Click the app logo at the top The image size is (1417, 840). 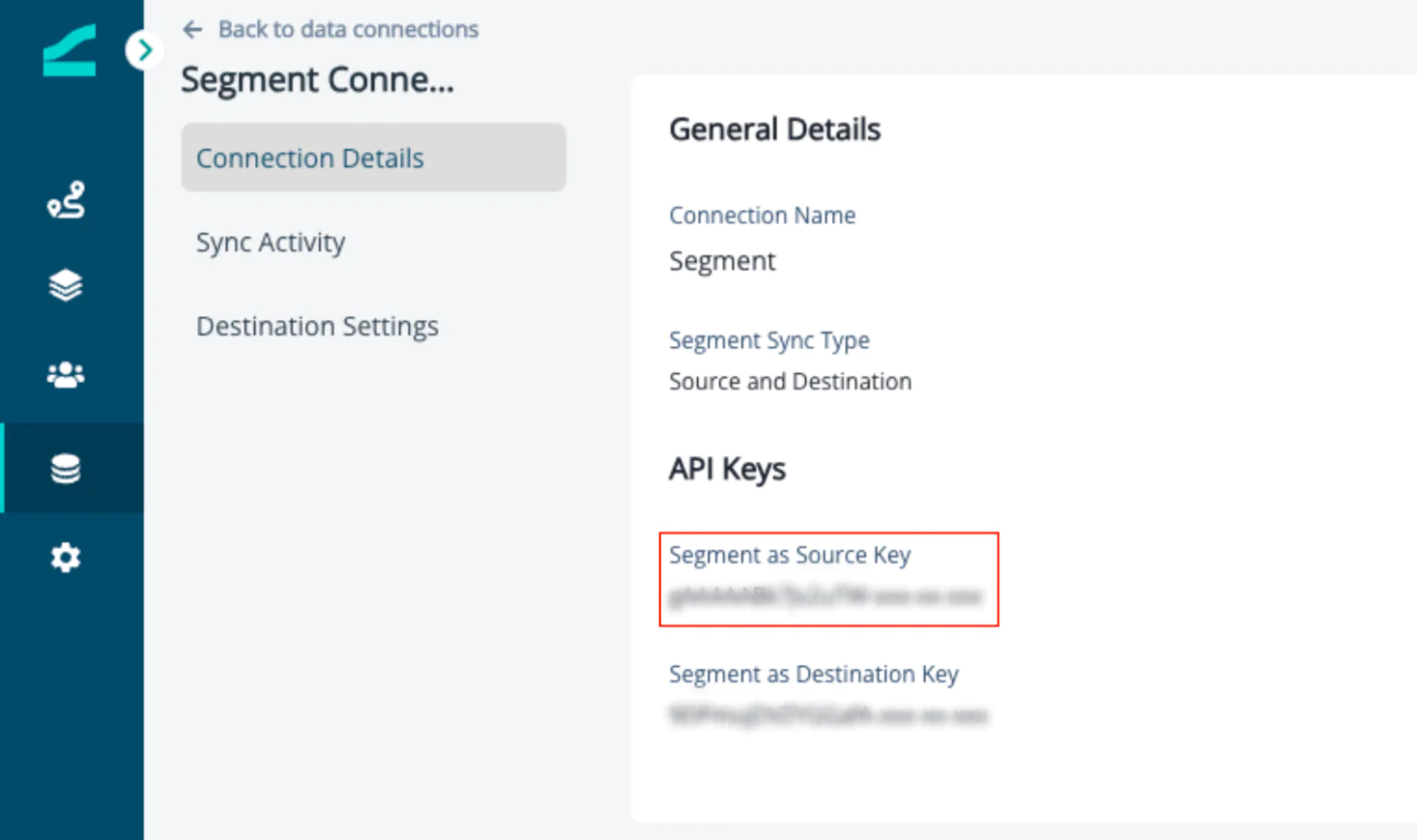coord(68,50)
